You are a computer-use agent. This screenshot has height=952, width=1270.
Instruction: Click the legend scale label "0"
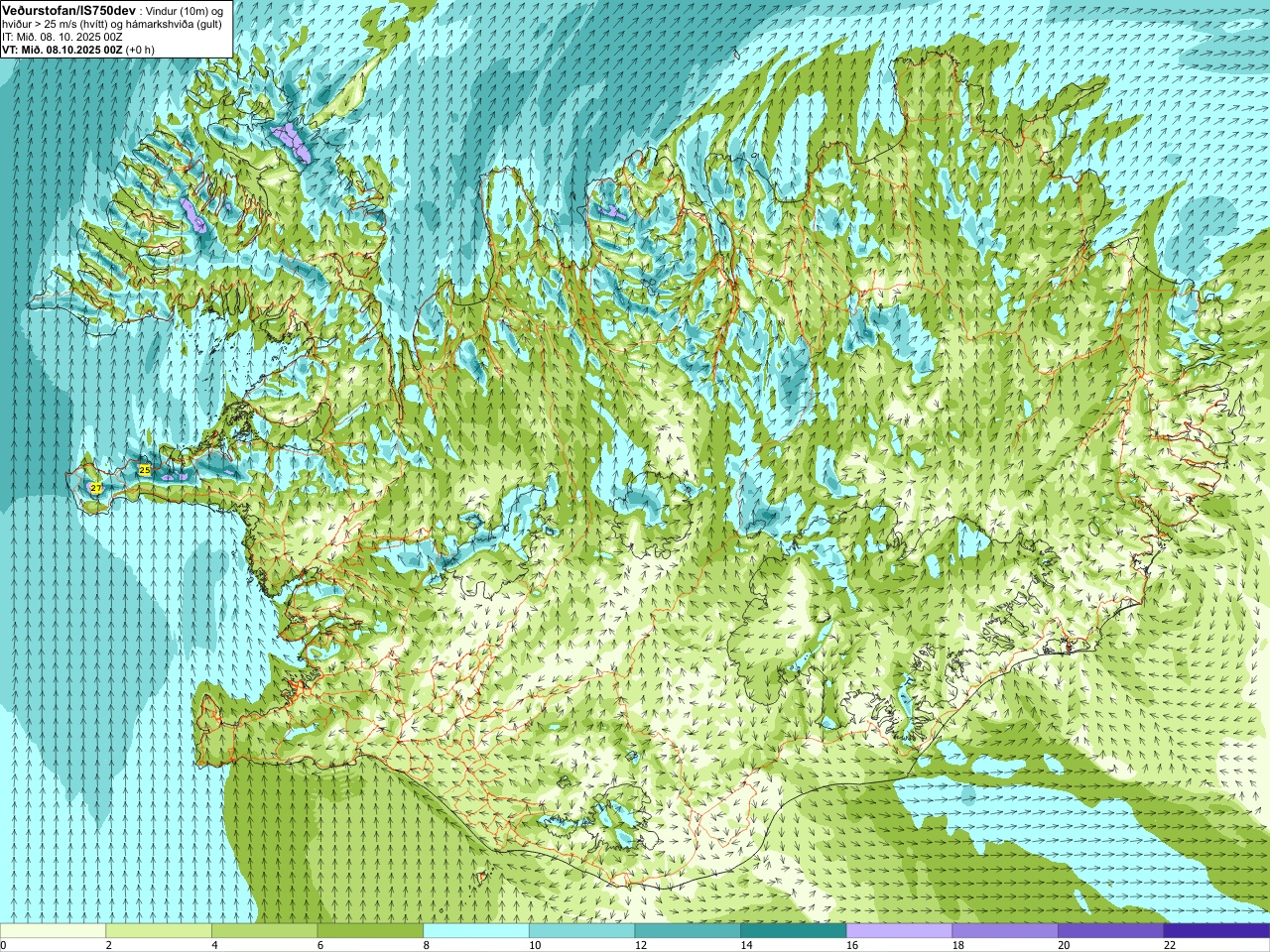coord(3,945)
